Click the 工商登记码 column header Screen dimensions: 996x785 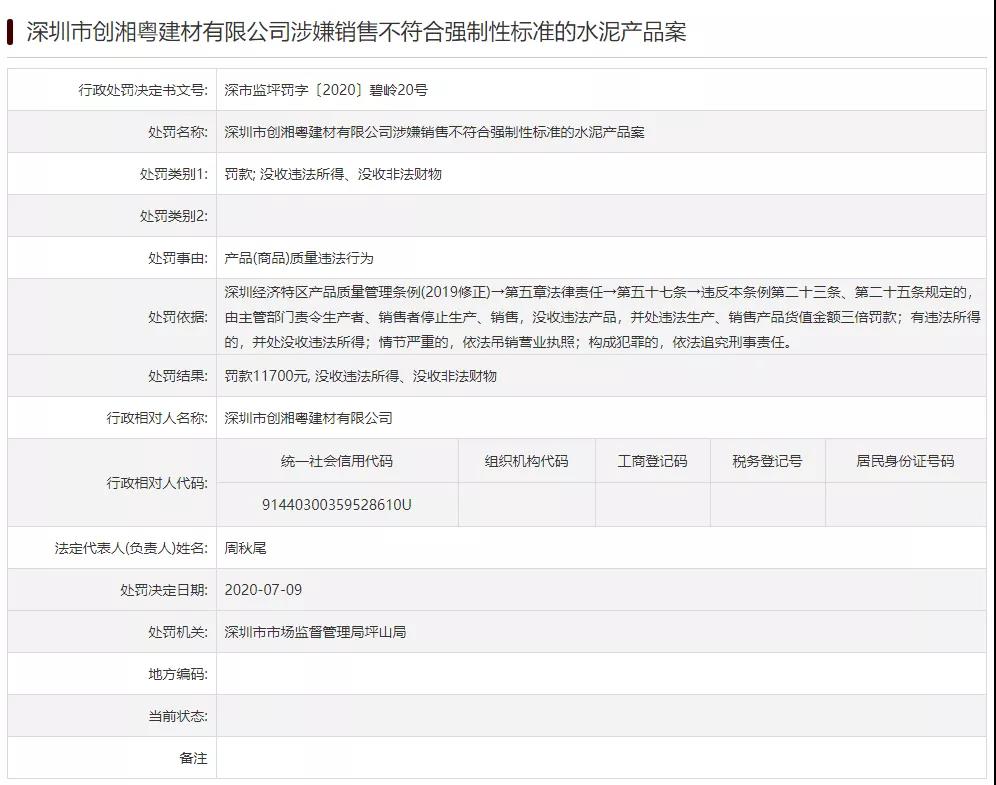pyautogui.click(x=652, y=461)
